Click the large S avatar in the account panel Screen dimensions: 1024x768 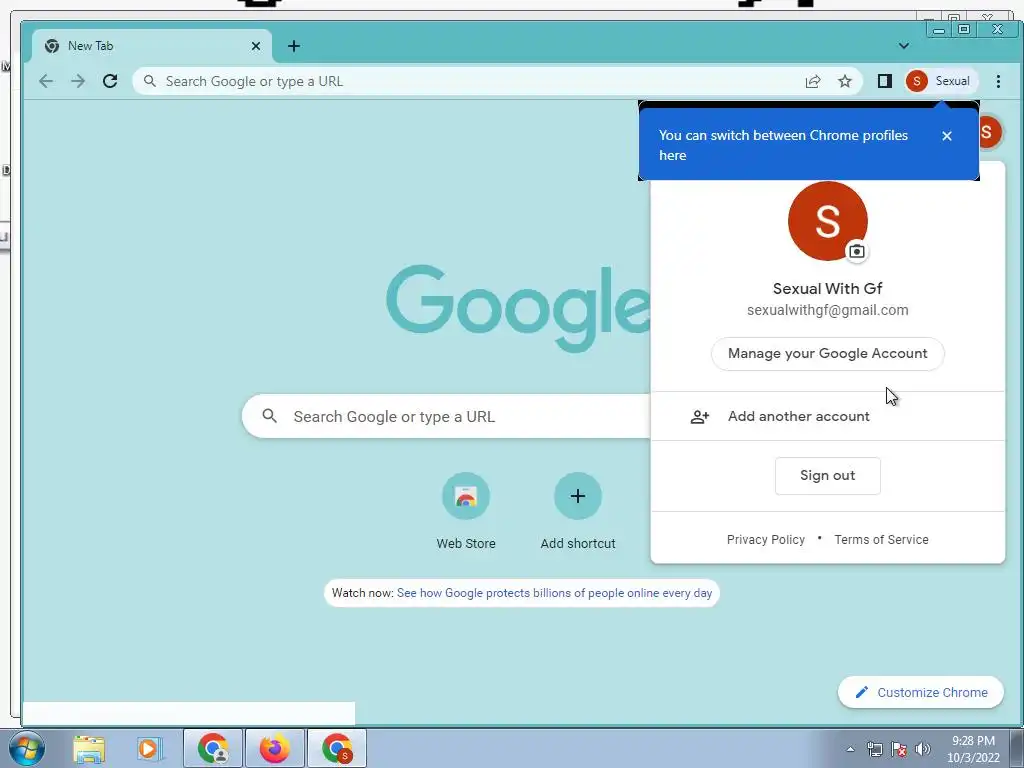pos(827,221)
